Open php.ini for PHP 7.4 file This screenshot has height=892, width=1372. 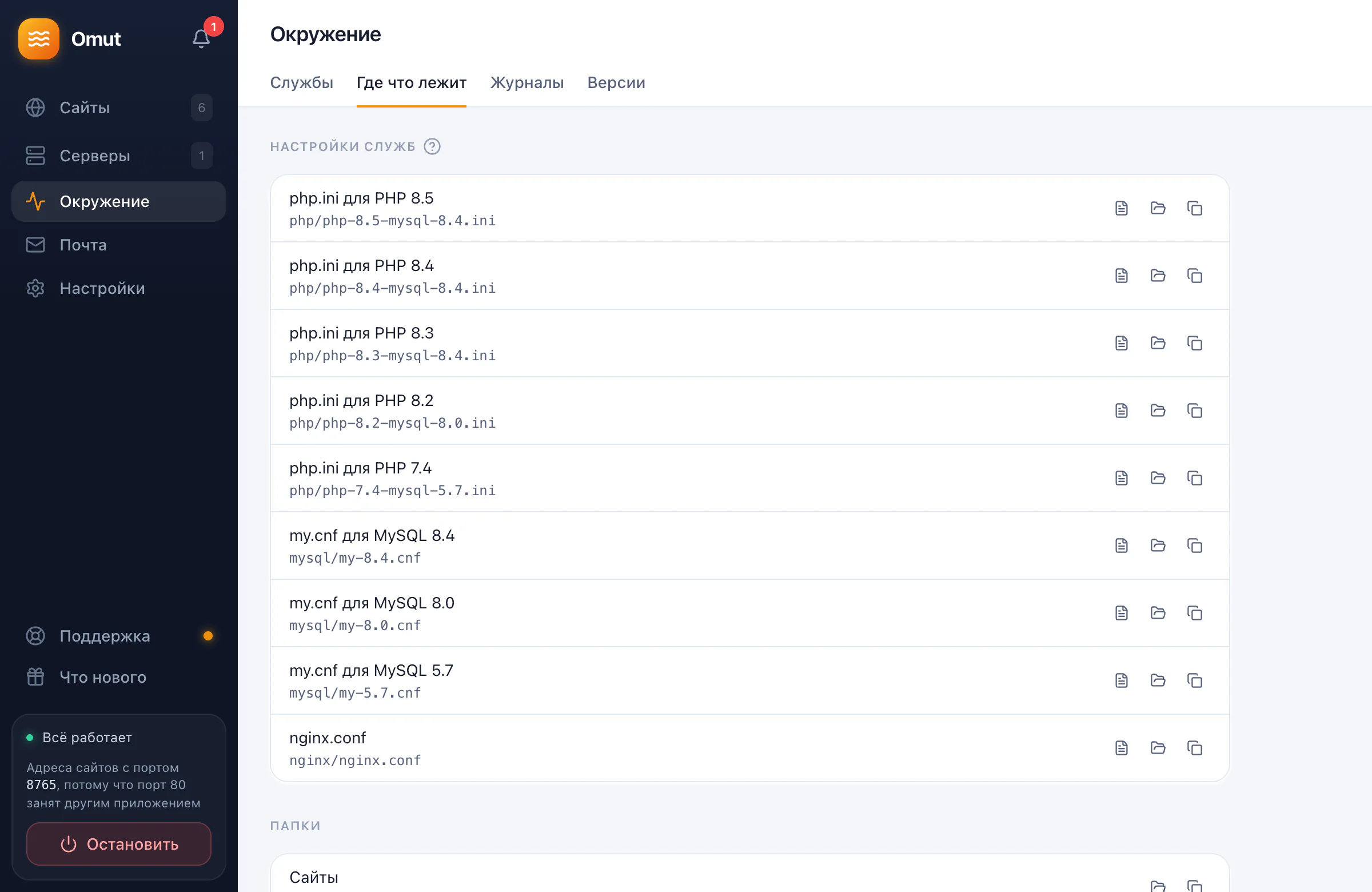tap(1121, 478)
